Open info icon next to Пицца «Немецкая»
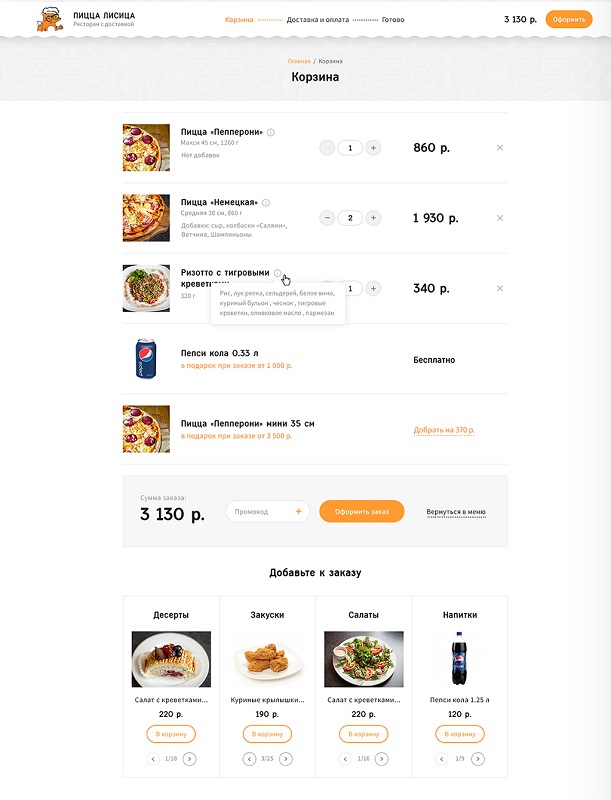This screenshot has width=611, height=800. pyautogui.click(x=266, y=203)
